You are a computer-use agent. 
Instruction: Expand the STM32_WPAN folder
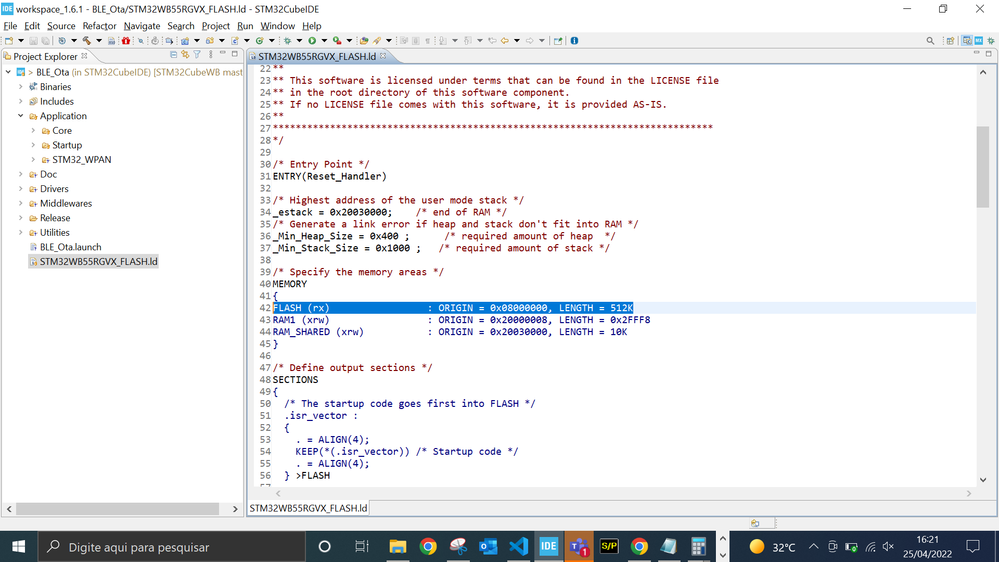click(x=33, y=159)
